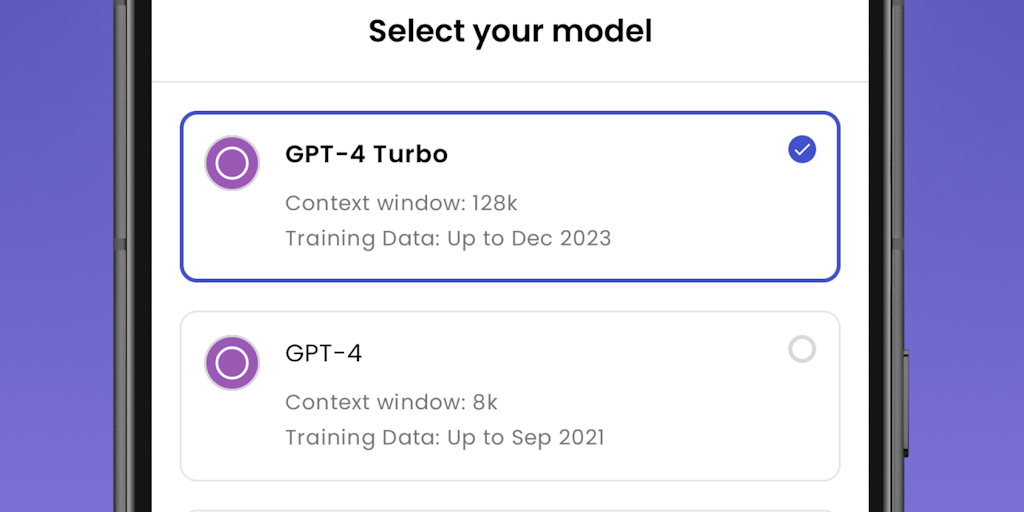Toggle the checked GPT-4 Turbo radio button

click(802, 150)
